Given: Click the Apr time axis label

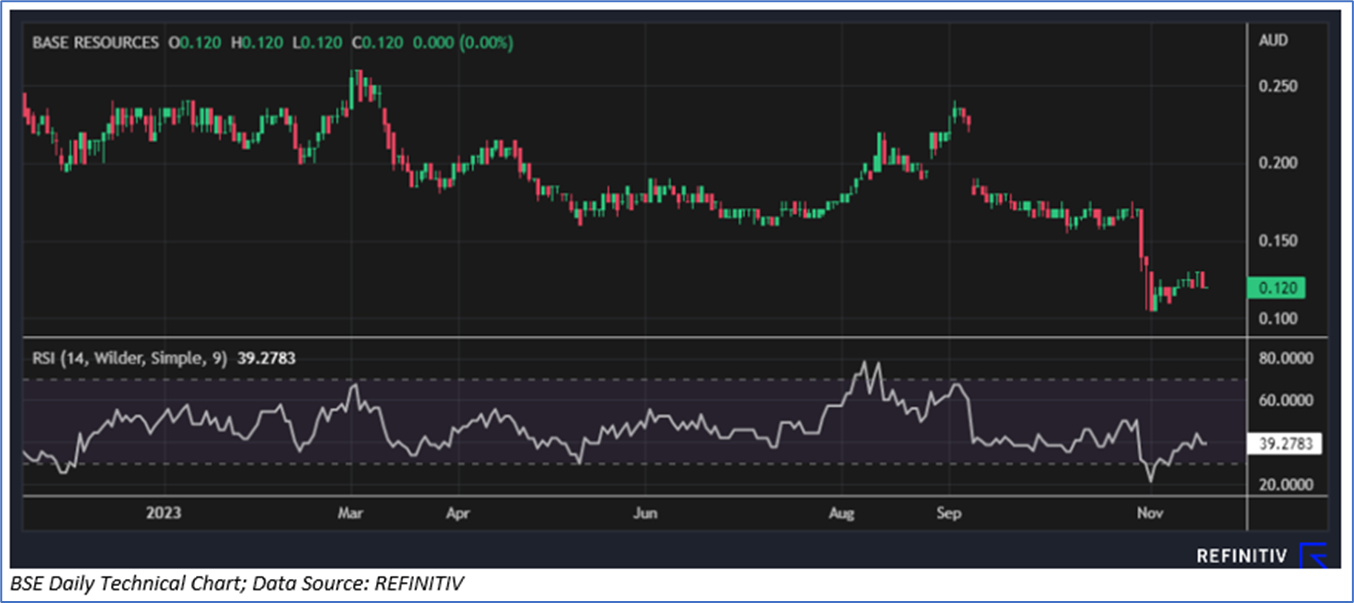Looking at the screenshot, I should (x=457, y=513).
